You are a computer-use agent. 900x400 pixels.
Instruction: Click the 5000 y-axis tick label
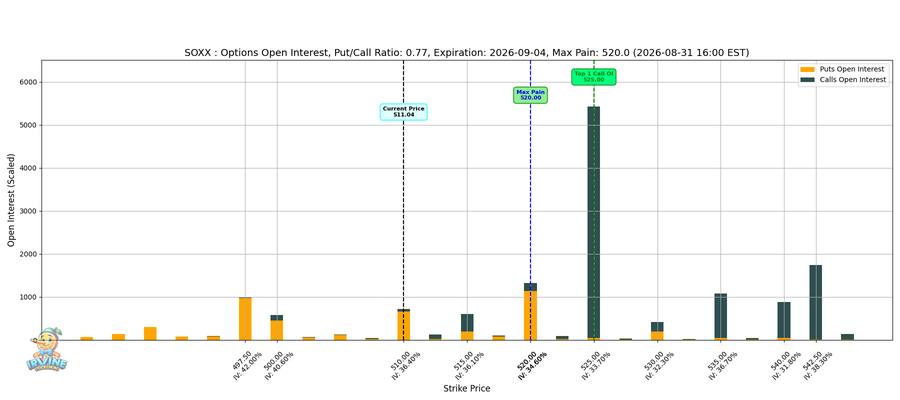tap(29, 125)
